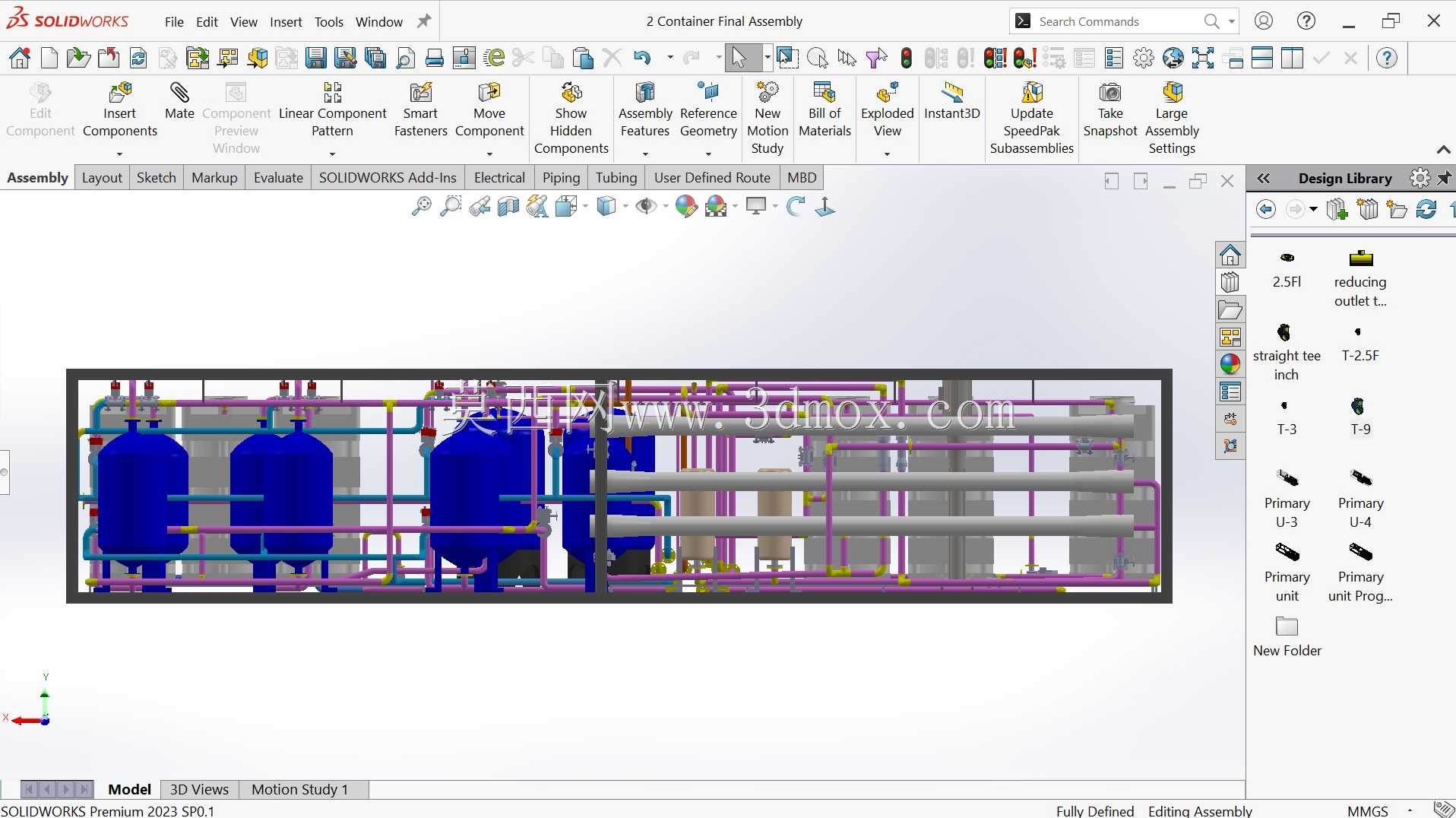Screen dimensions: 1456x818
Task: Open the Options gear icon
Action: click(x=1144, y=58)
